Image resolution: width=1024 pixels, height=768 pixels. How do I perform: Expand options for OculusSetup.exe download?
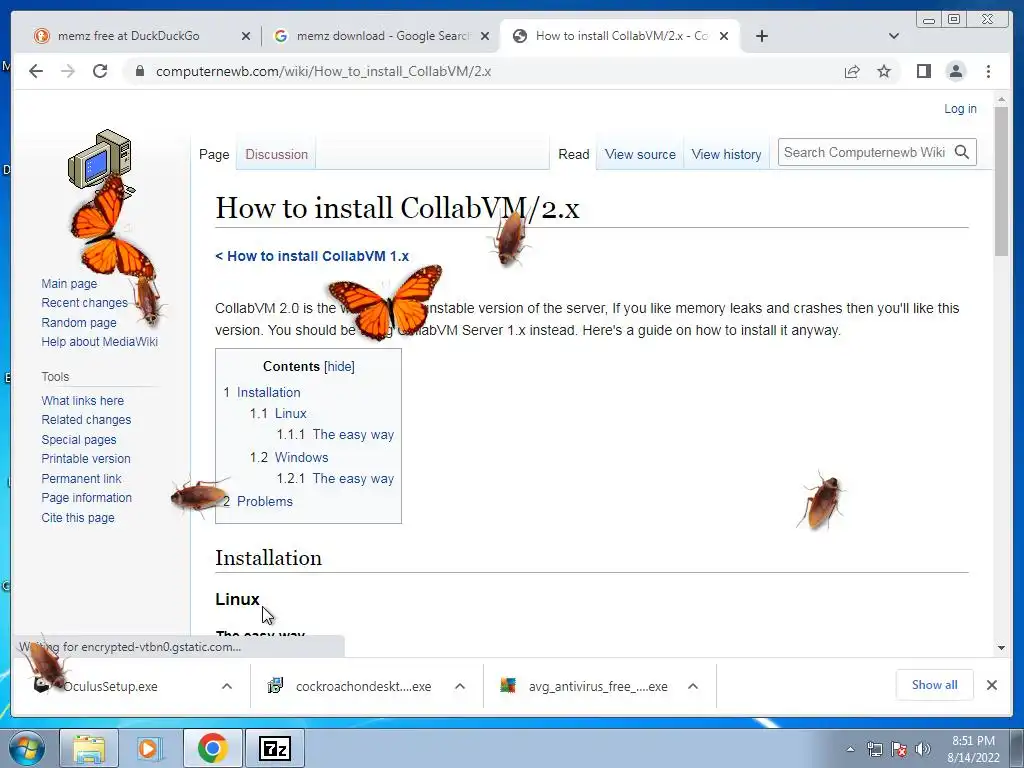click(227, 686)
